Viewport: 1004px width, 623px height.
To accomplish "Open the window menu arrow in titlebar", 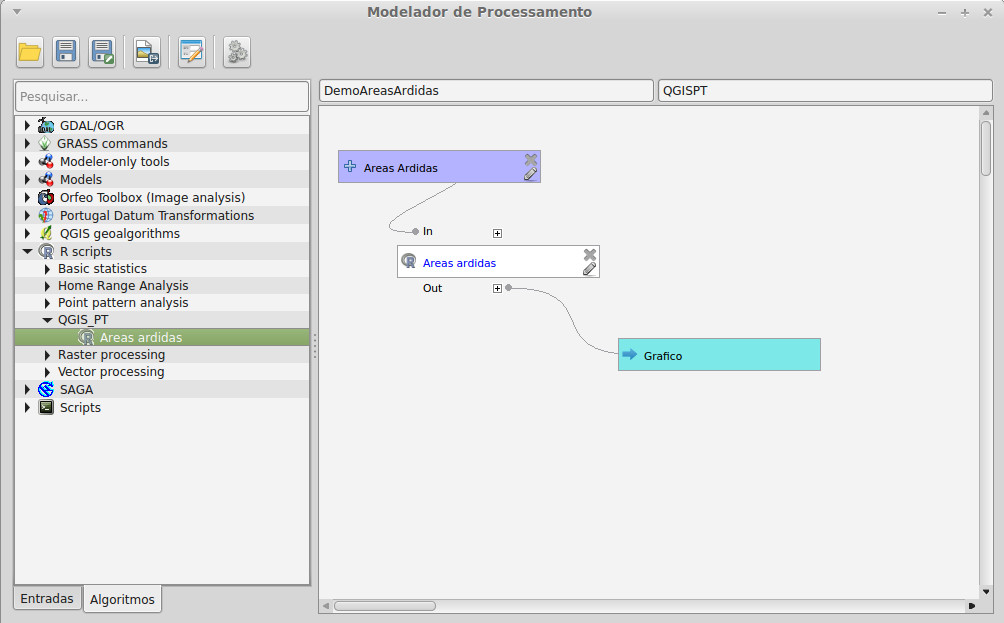I will pyautogui.click(x=17, y=12).
